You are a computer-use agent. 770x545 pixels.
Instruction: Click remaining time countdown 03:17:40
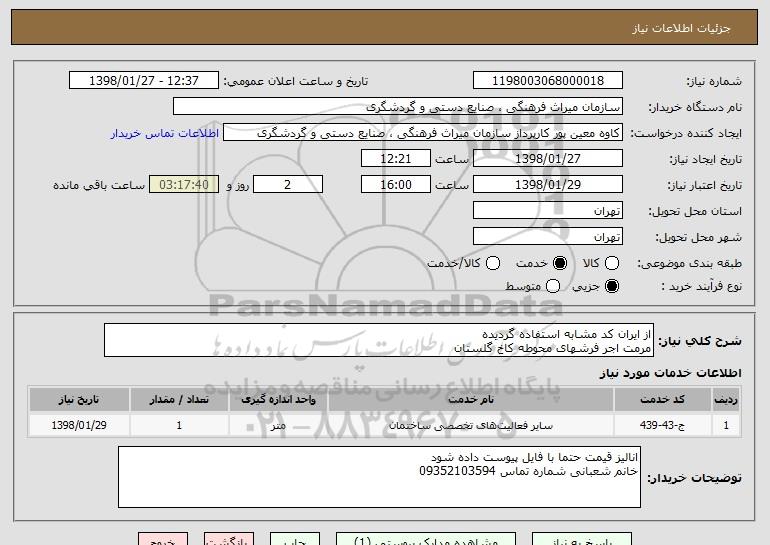(184, 185)
